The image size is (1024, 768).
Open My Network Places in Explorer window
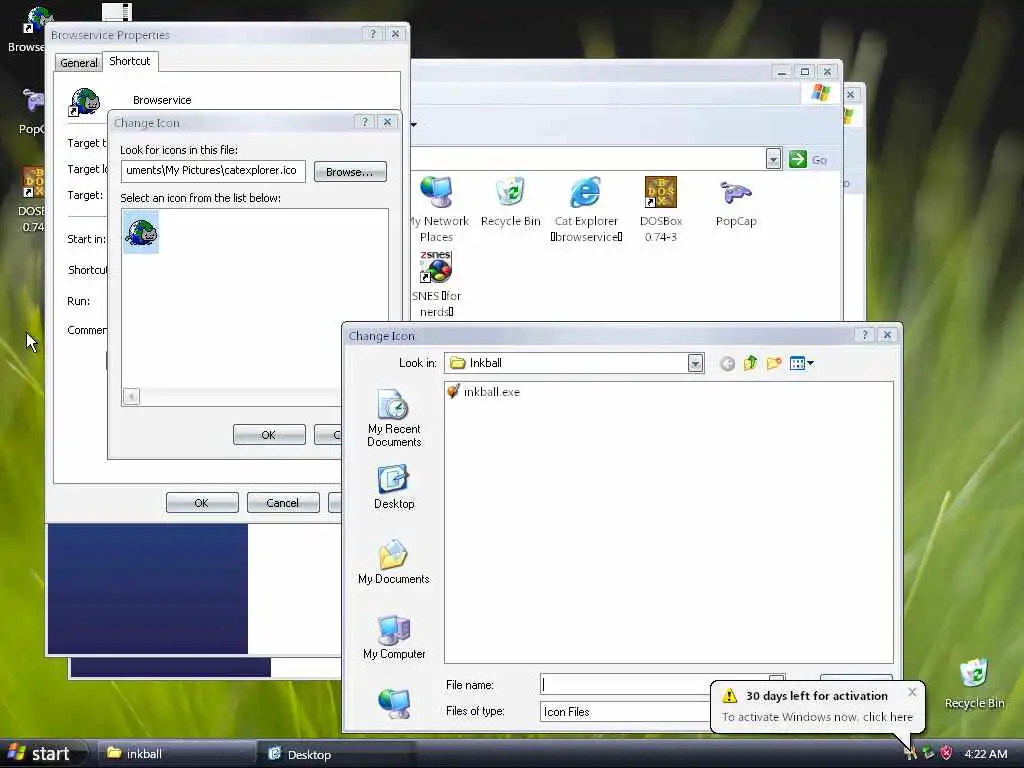(437, 209)
